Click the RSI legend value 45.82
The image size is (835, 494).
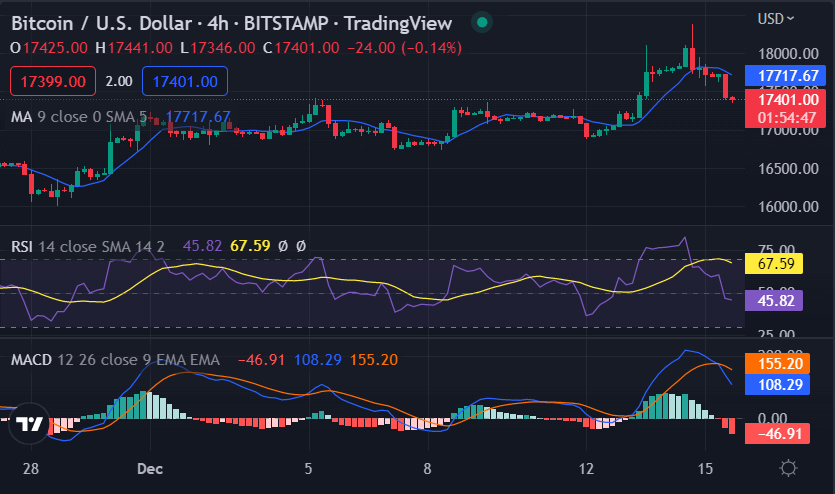202,246
